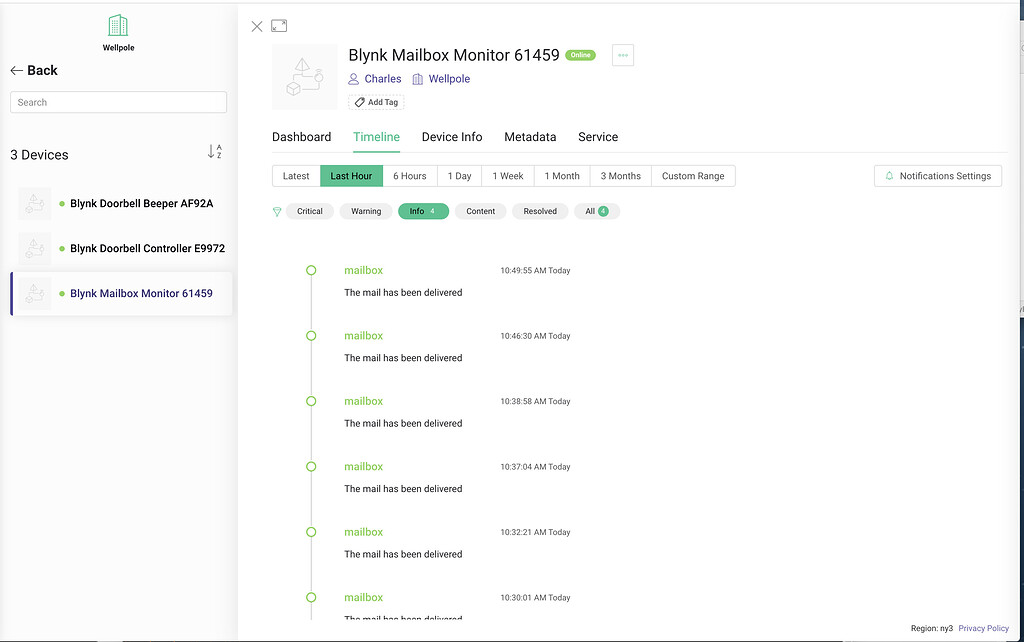Go back with the Back arrow
1024x642 pixels.
[16, 71]
